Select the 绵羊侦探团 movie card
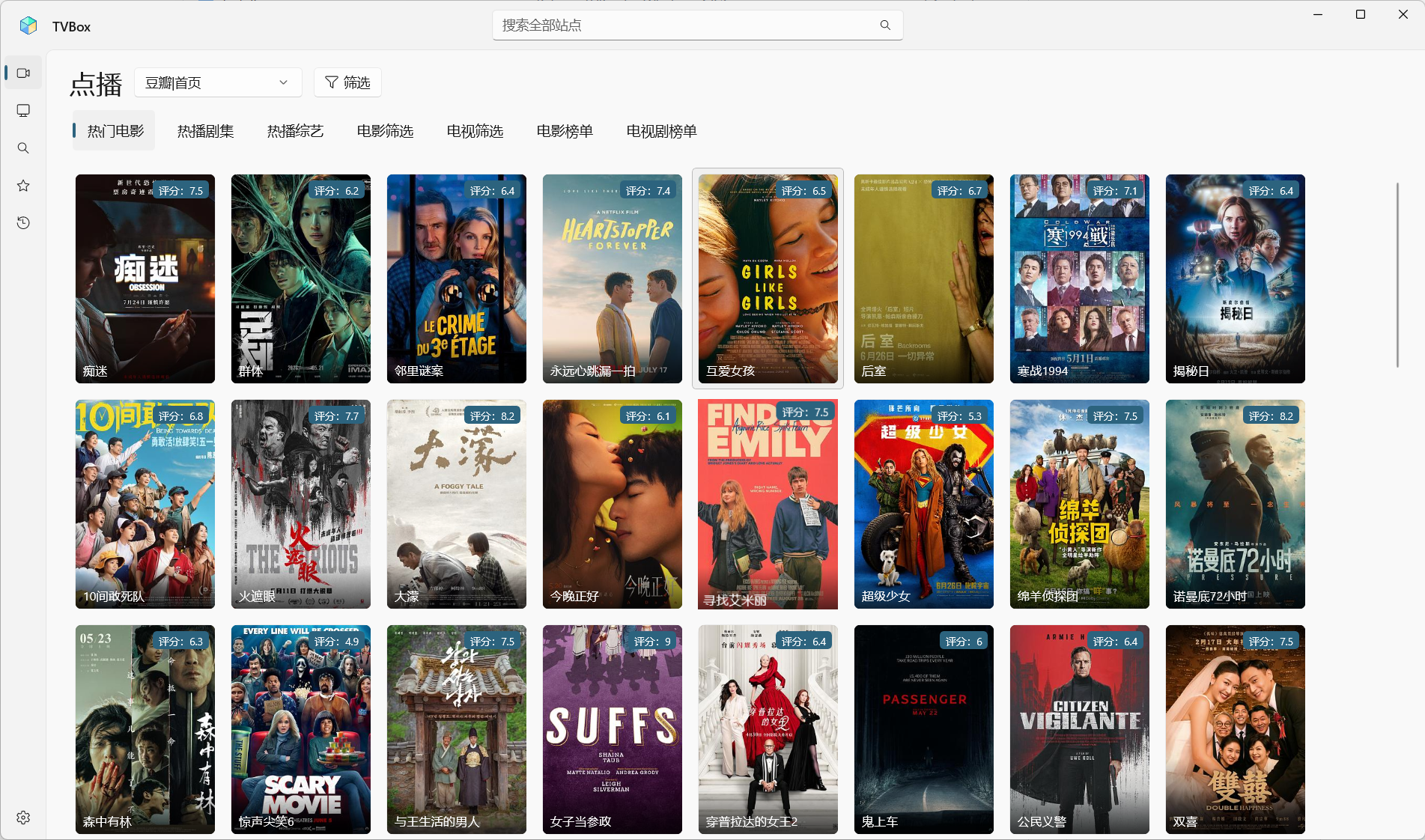Image resolution: width=1425 pixels, height=840 pixels. click(x=1080, y=504)
